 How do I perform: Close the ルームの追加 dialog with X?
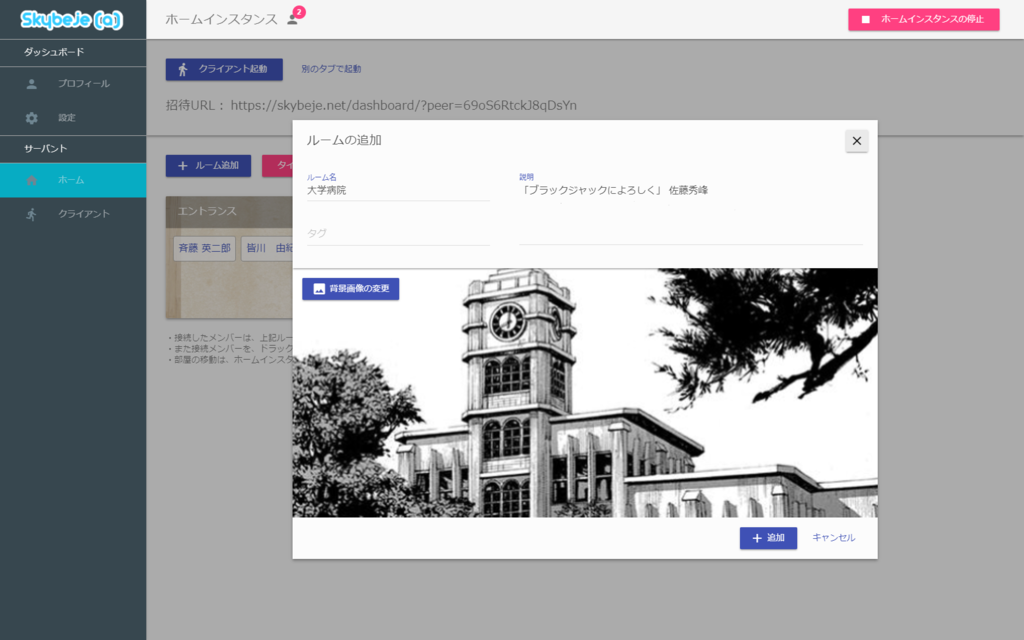point(856,141)
